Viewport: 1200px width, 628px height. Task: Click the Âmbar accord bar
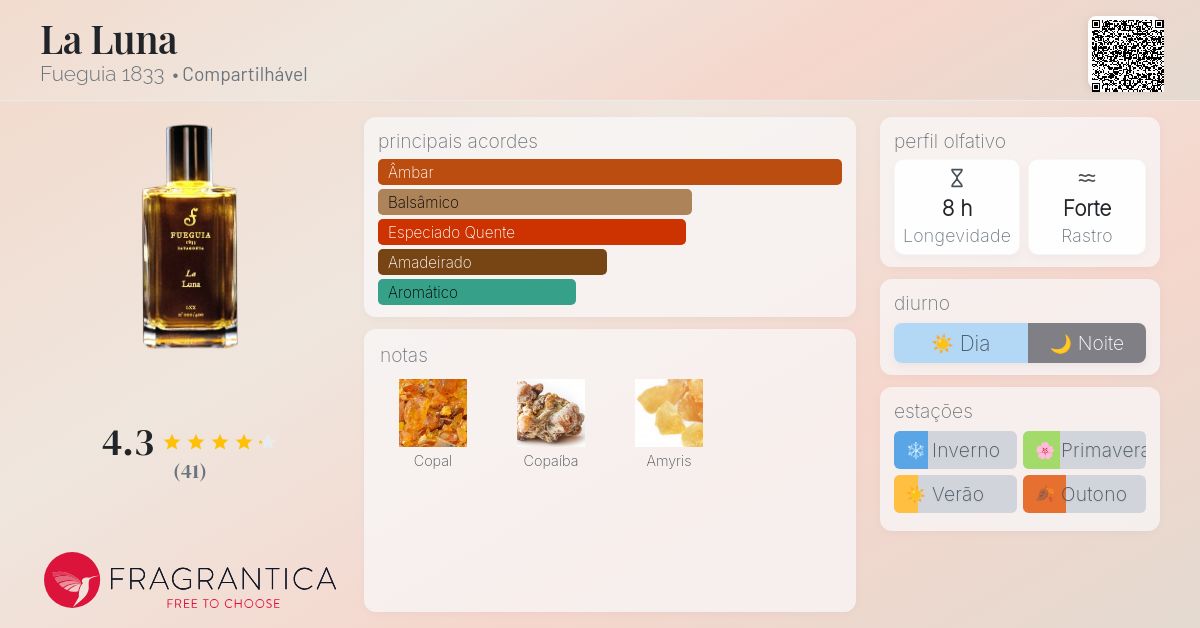click(610, 172)
